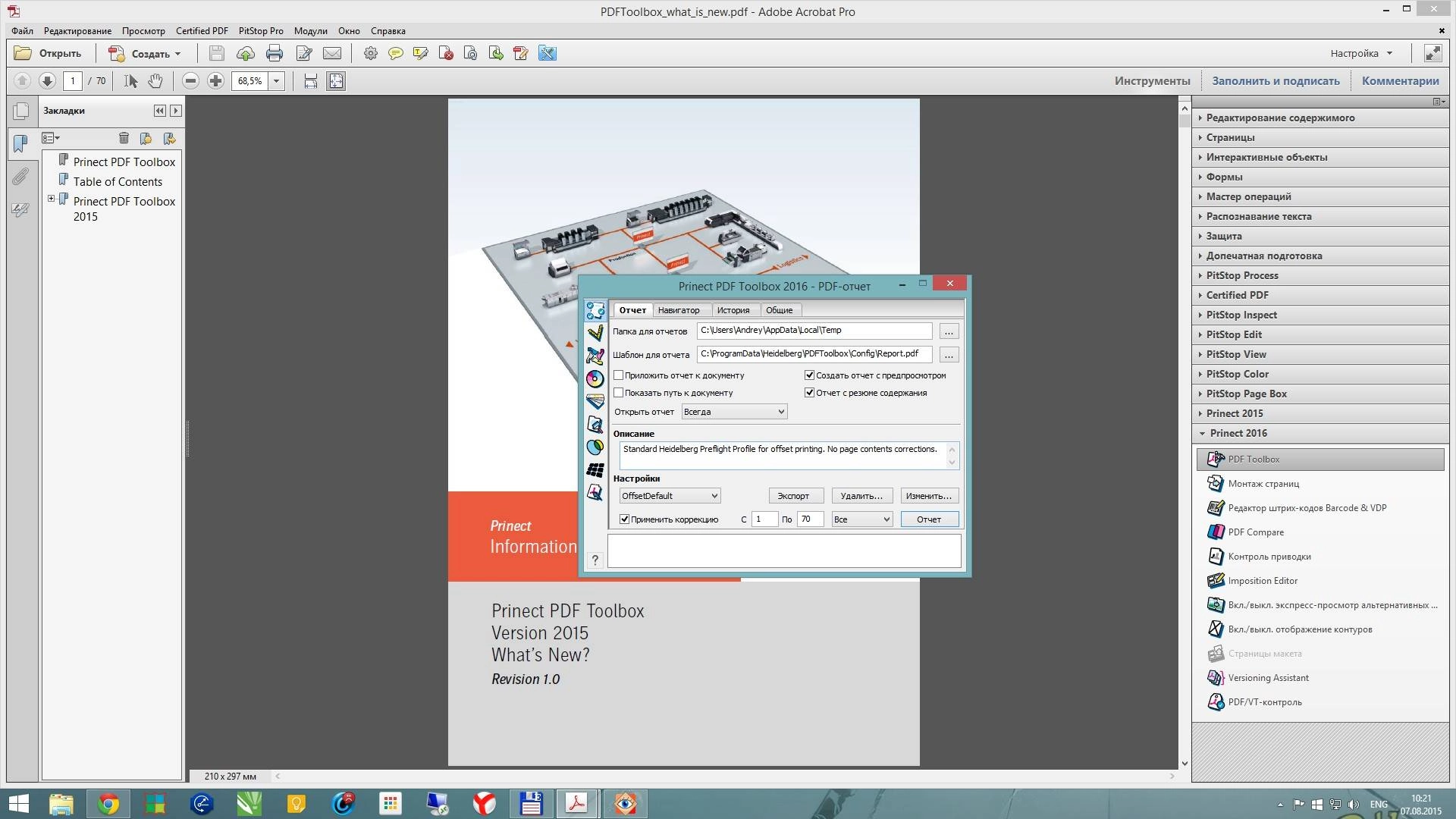Open the zoom percentage dropdown arrow
The width and height of the screenshot is (1456, 819).
(x=276, y=80)
